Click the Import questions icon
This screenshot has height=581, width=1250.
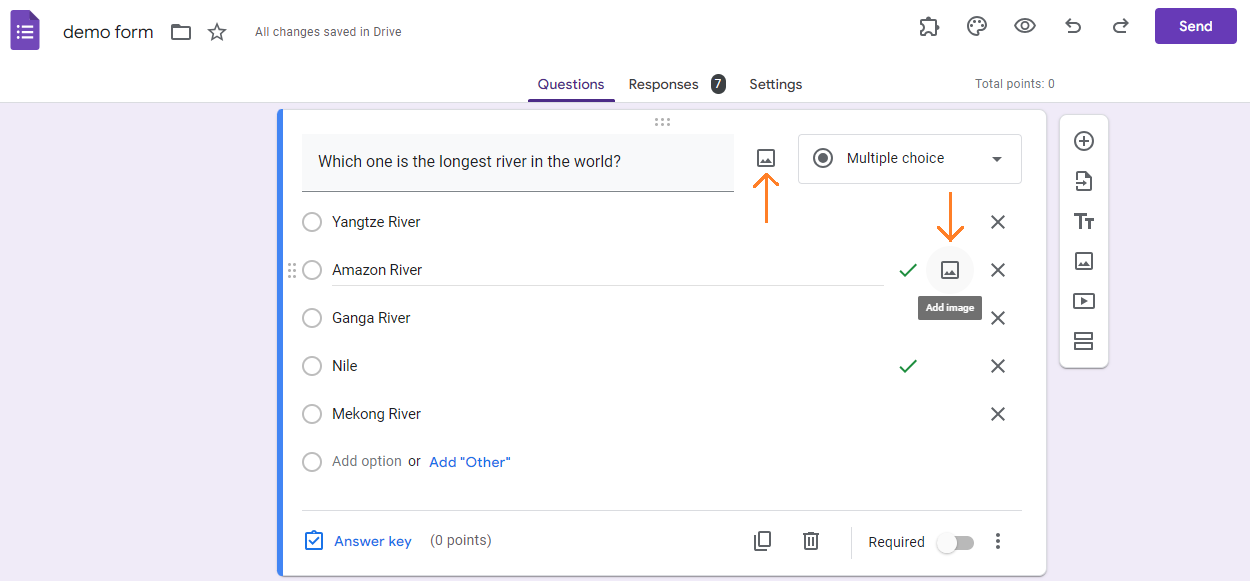click(x=1083, y=181)
